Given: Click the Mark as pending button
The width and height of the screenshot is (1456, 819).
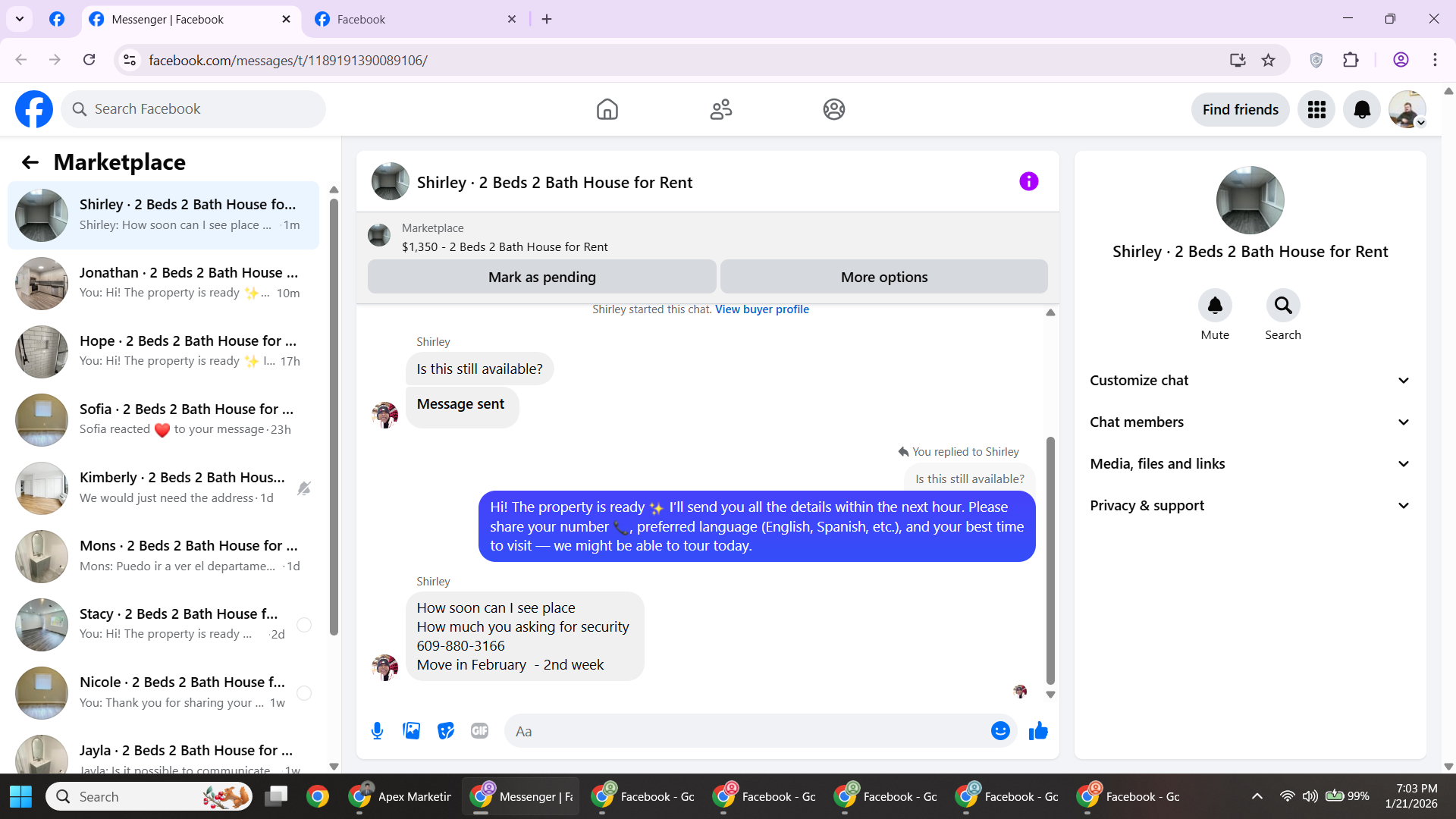Looking at the screenshot, I should tap(541, 278).
